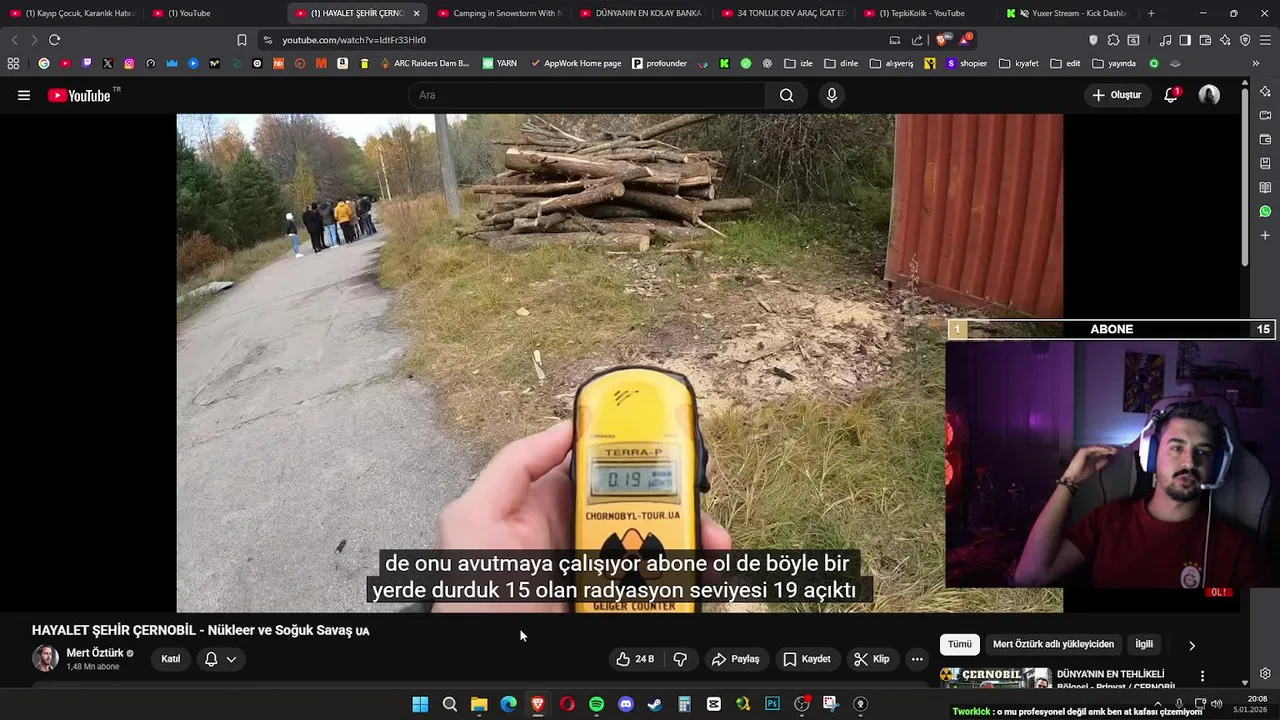
Task: Open the shopier bookmark
Action: (967, 63)
